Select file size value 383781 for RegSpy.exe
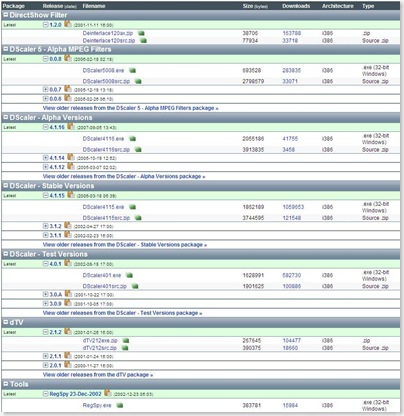This screenshot has width=404, height=416. 252,406
